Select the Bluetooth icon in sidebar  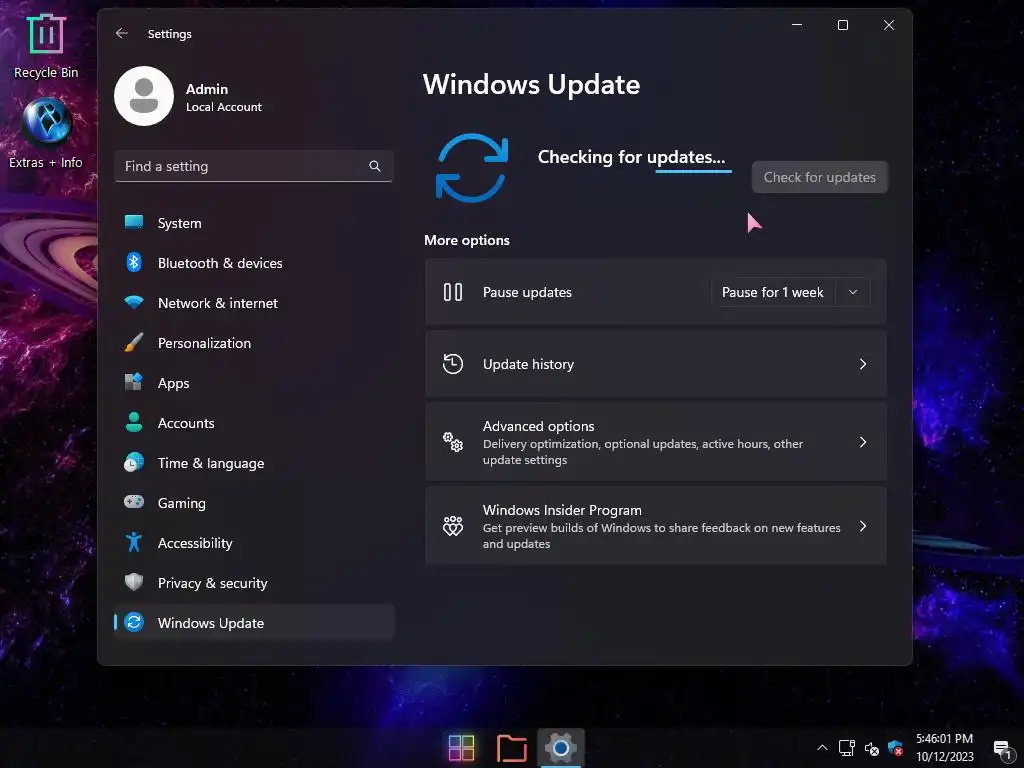134,263
